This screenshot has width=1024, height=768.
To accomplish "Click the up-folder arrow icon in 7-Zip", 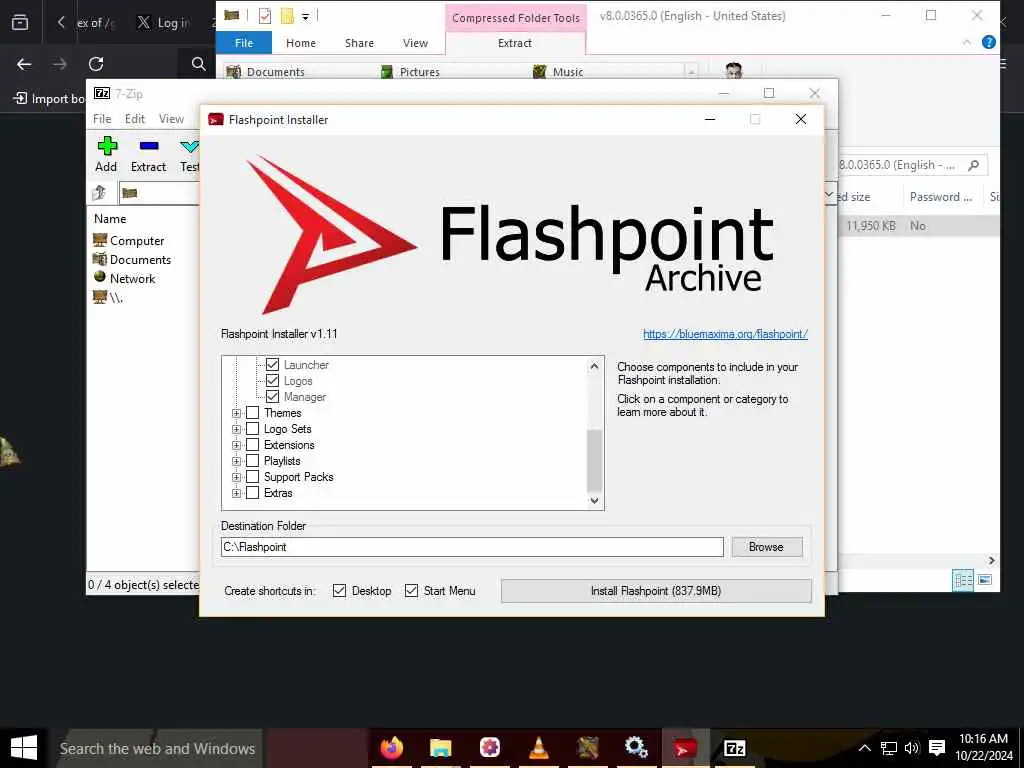I will pos(99,193).
